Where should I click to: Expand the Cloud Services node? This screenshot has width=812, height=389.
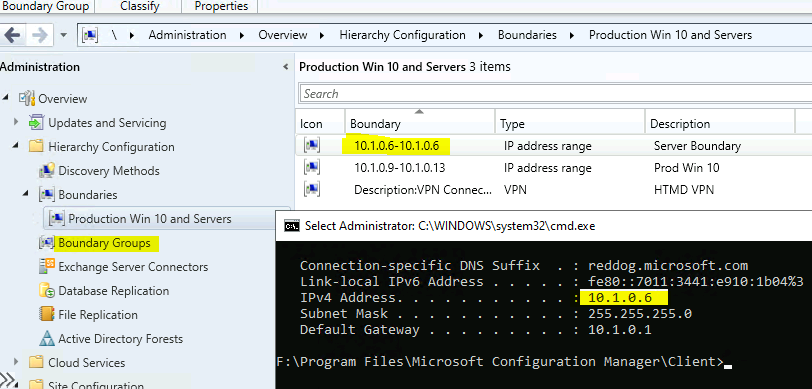pos(16,362)
